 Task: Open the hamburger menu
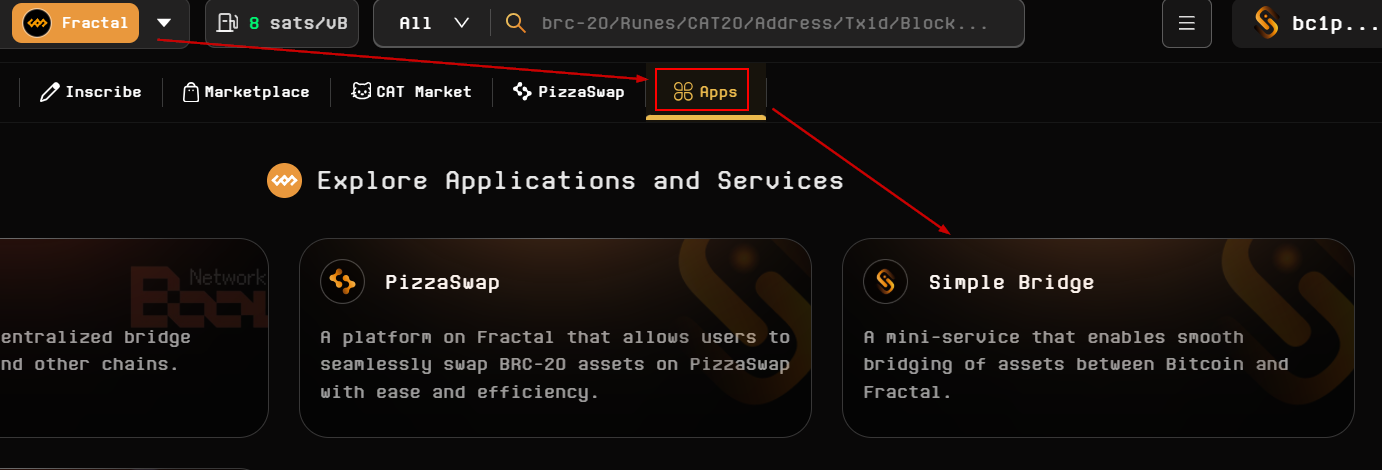1187,23
